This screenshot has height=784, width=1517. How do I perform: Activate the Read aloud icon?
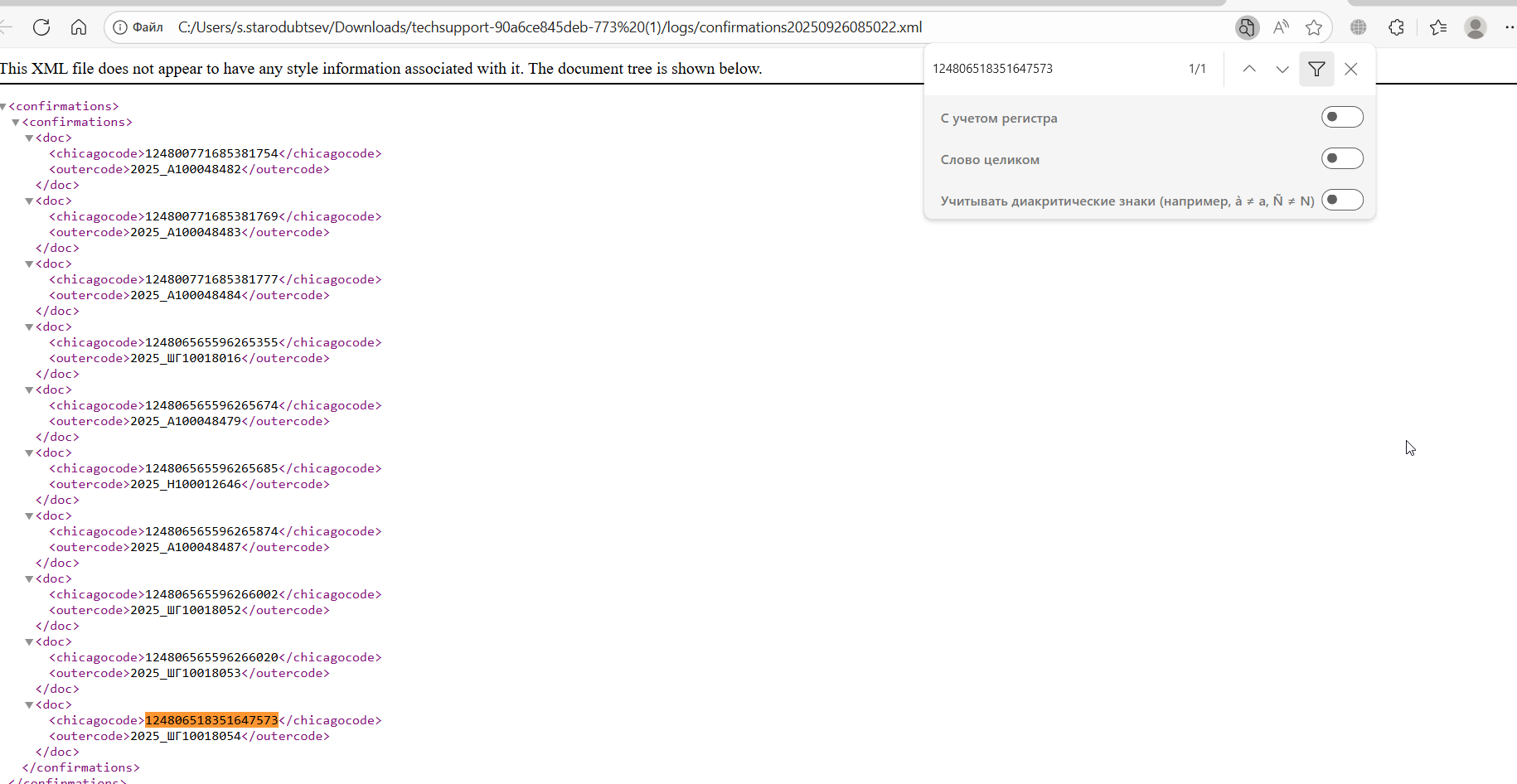[1281, 27]
